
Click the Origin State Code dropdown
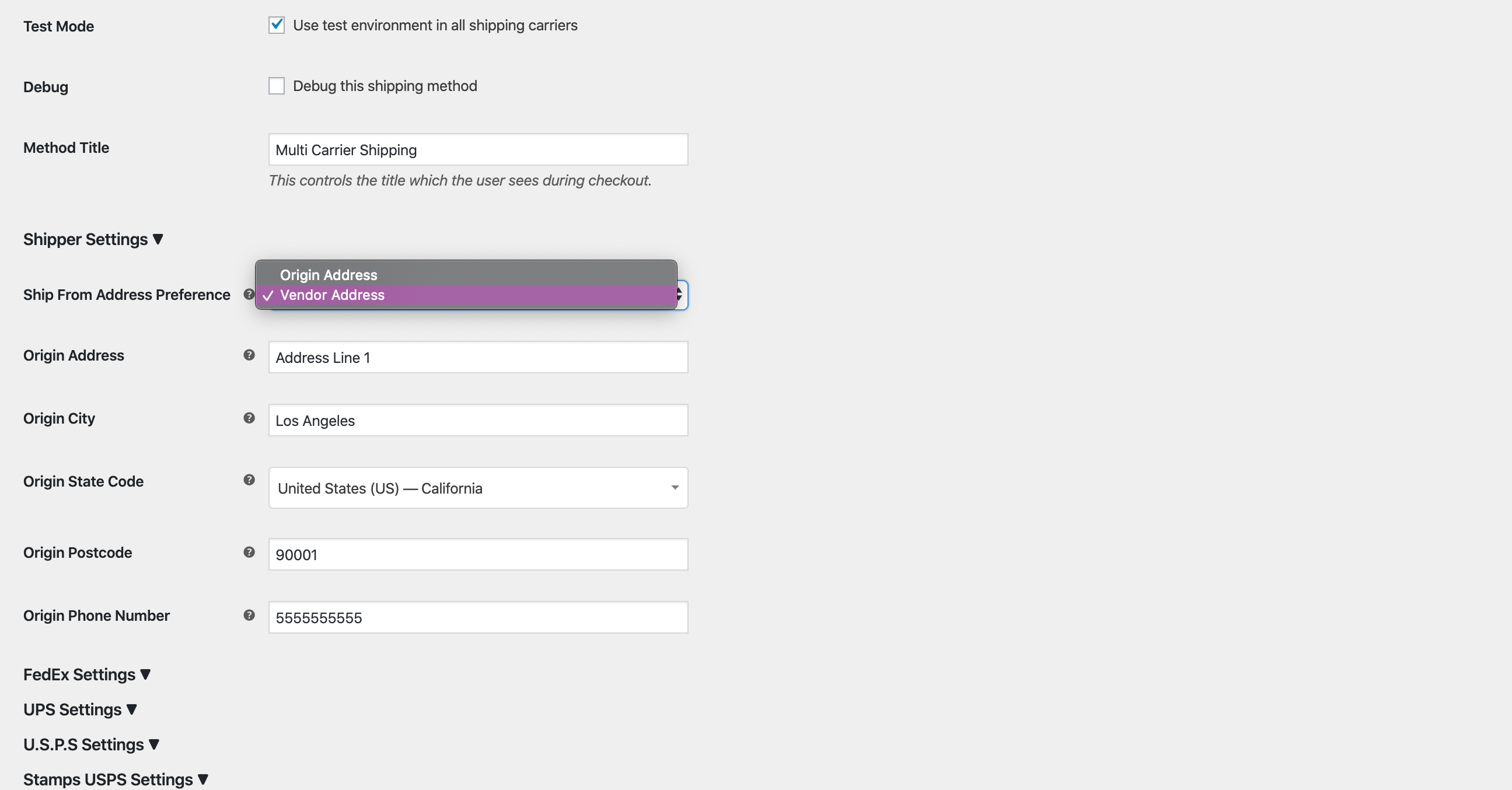(x=478, y=488)
